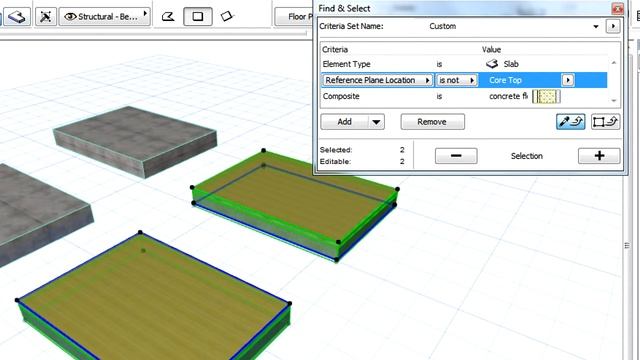This screenshot has height=360, width=640.
Task: Click the suspend groups icon in toolbar
Action: (x=45, y=17)
